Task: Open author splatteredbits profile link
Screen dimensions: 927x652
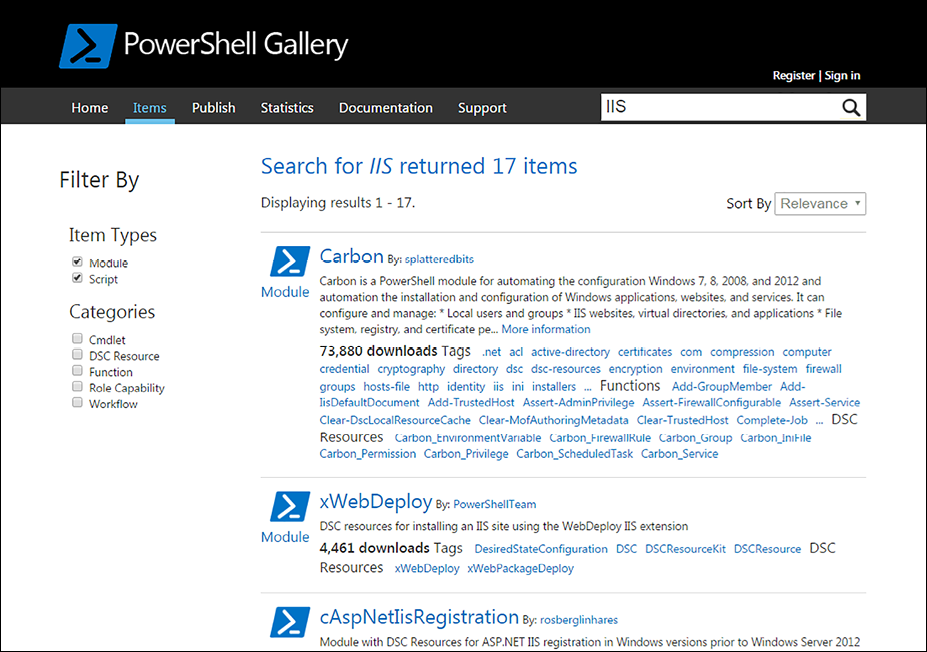Action: click(439, 259)
